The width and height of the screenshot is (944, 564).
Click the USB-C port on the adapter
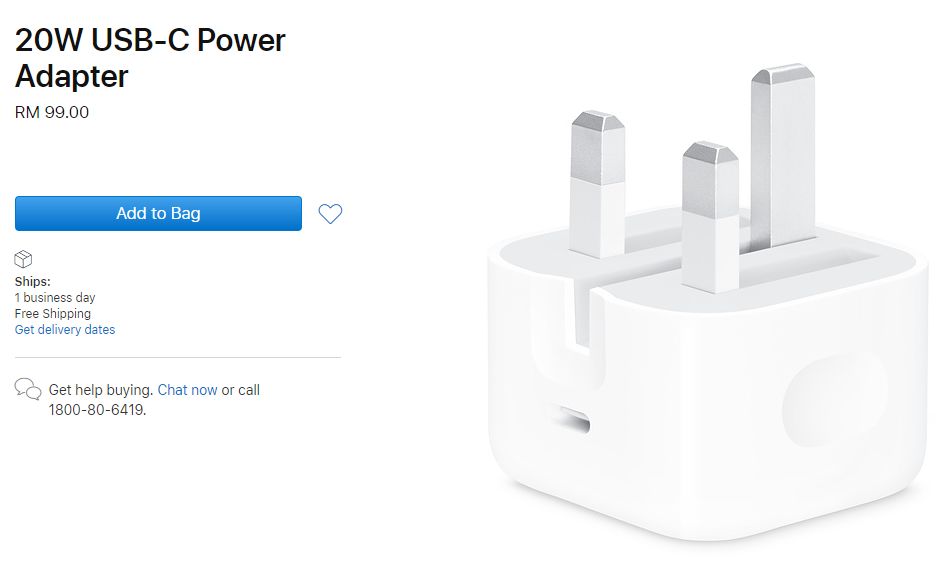pyautogui.click(x=574, y=420)
